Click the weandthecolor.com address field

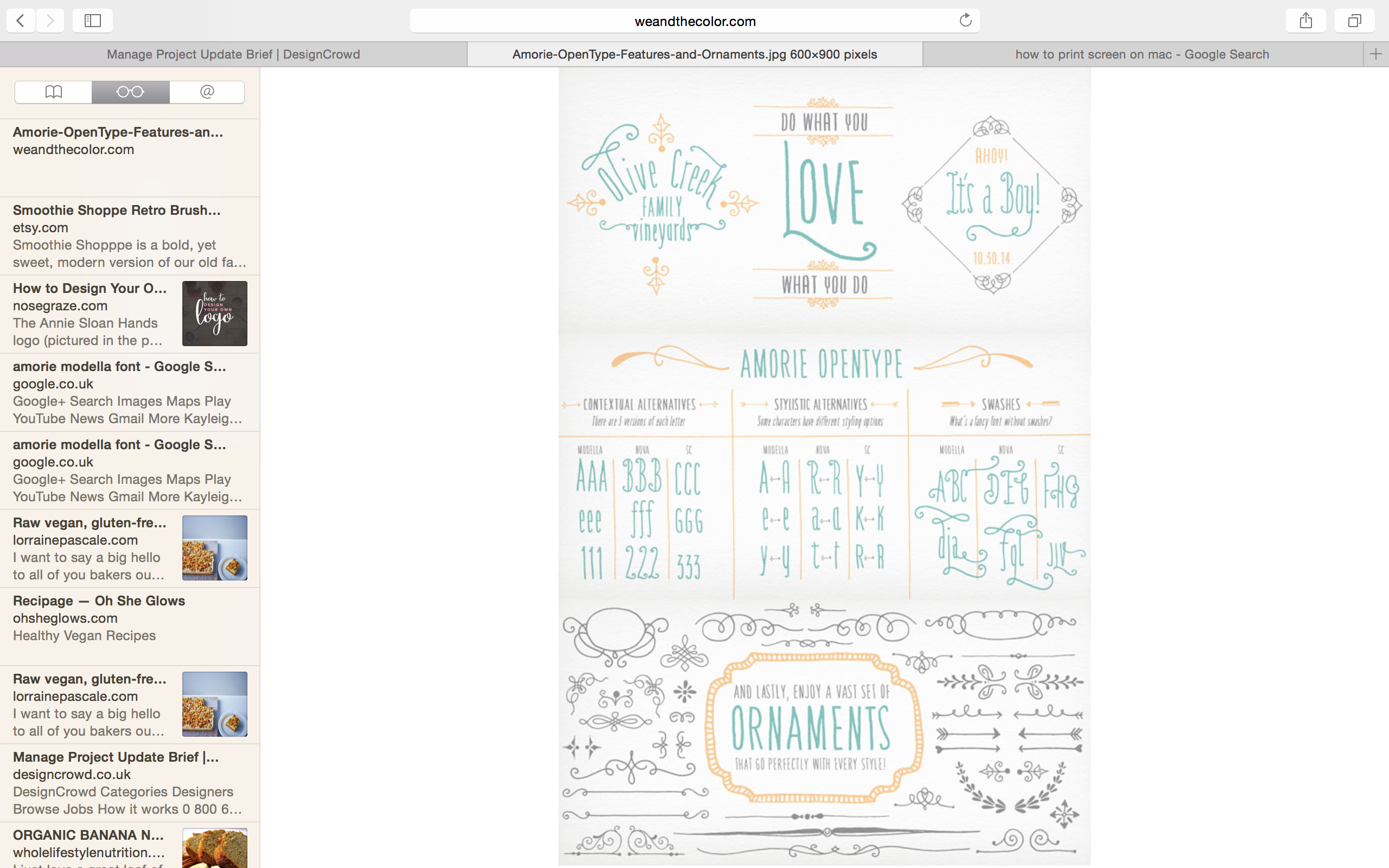[694, 21]
